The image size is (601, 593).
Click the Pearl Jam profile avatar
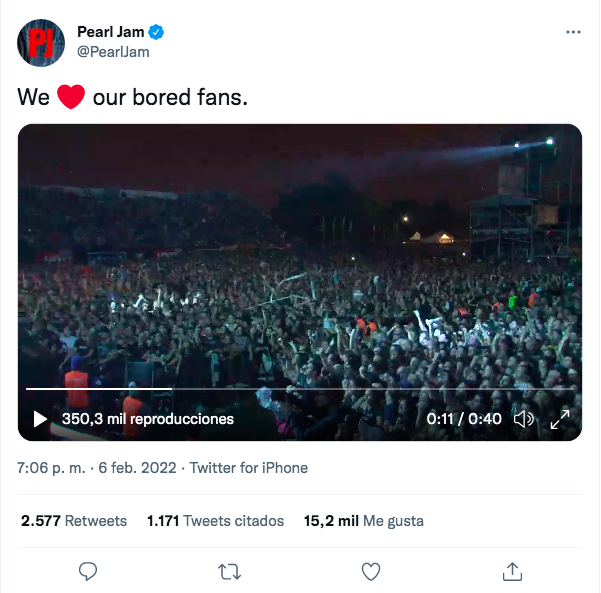pyautogui.click(x=41, y=42)
